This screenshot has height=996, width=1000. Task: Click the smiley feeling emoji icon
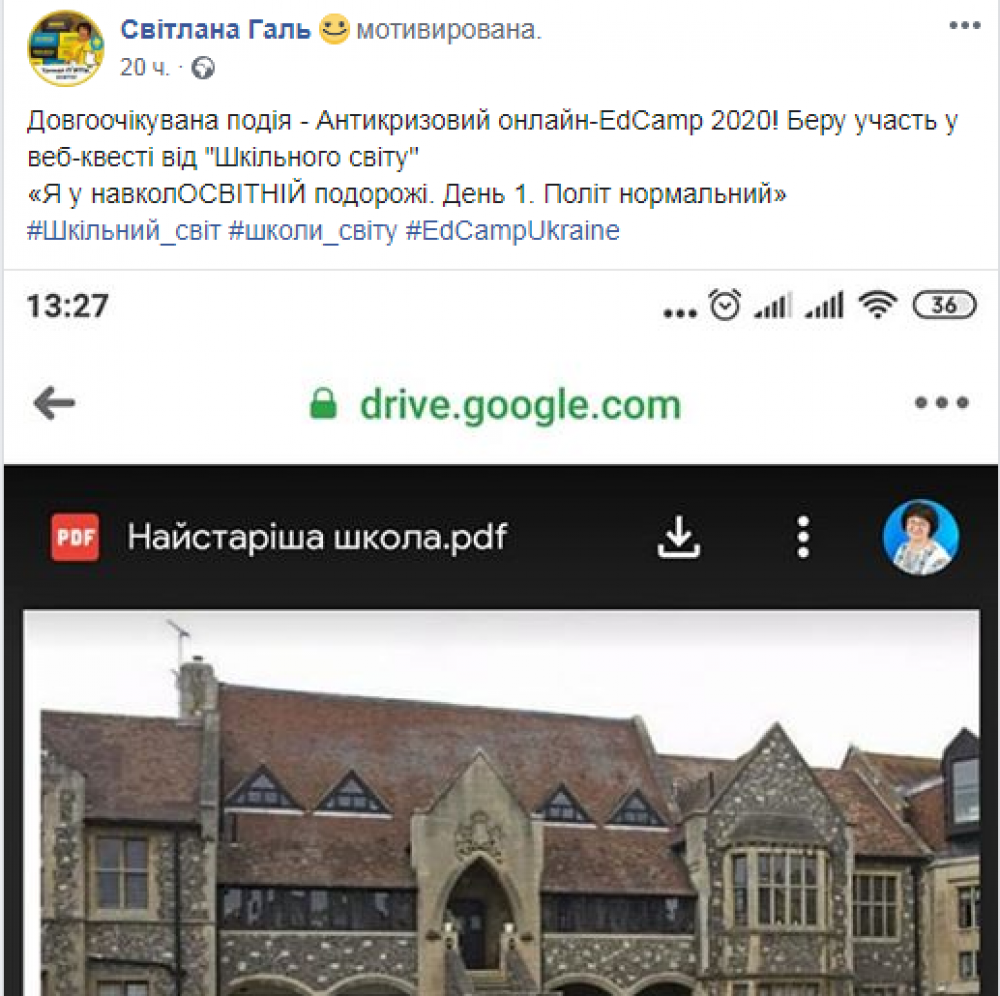[334, 31]
